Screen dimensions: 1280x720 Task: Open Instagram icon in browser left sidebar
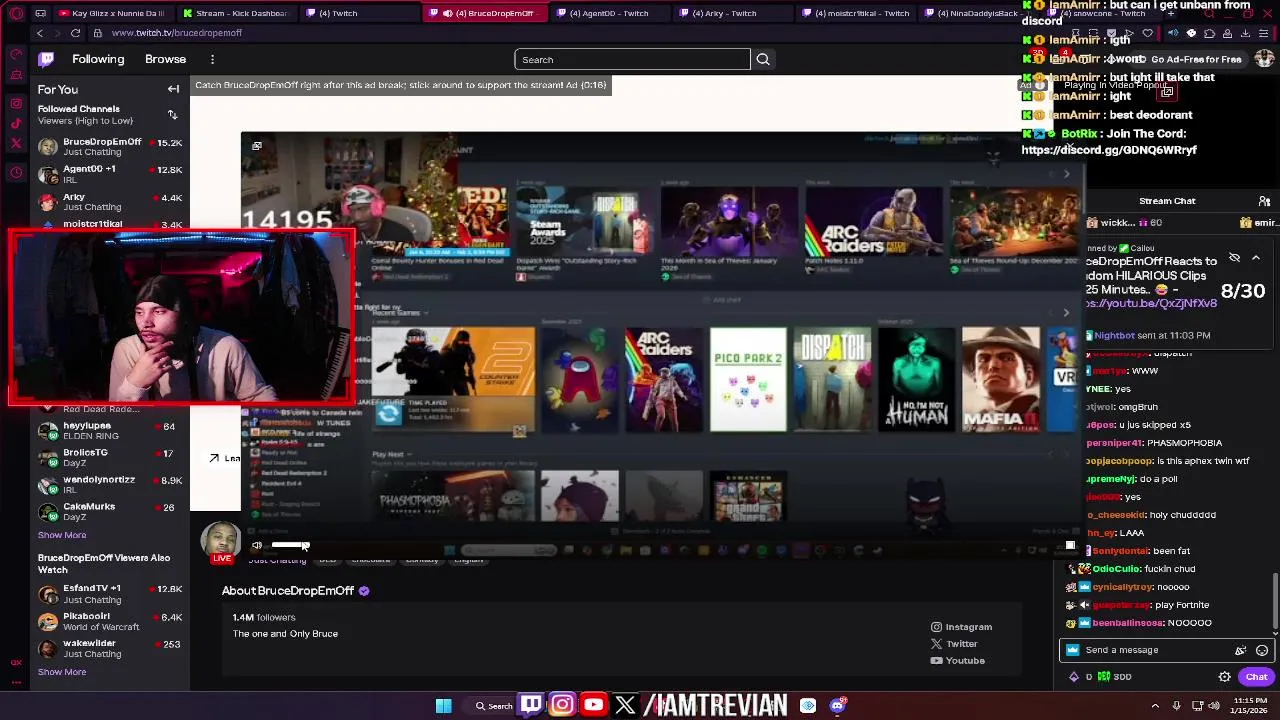pos(16,103)
